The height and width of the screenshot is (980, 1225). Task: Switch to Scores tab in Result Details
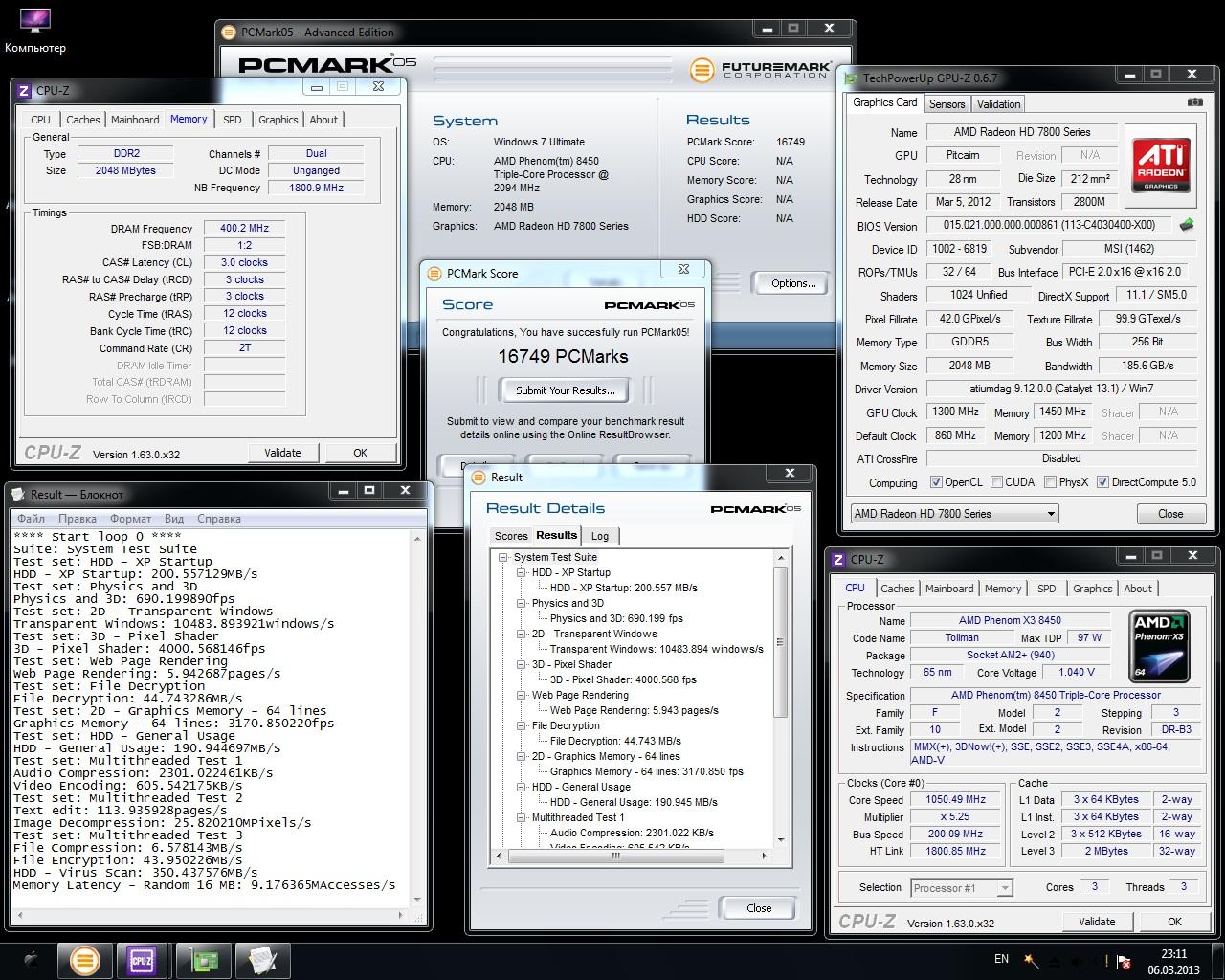click(511, 536)
